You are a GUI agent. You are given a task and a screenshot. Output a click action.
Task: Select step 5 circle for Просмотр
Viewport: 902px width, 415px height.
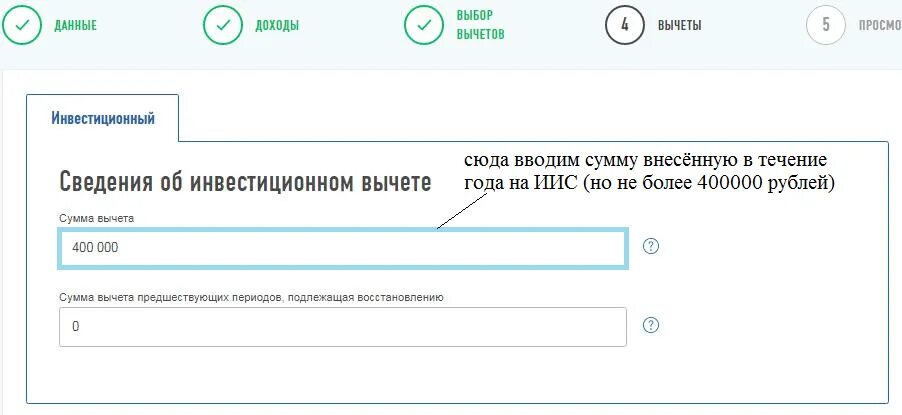pyautogui.click(x=826, y=25)
